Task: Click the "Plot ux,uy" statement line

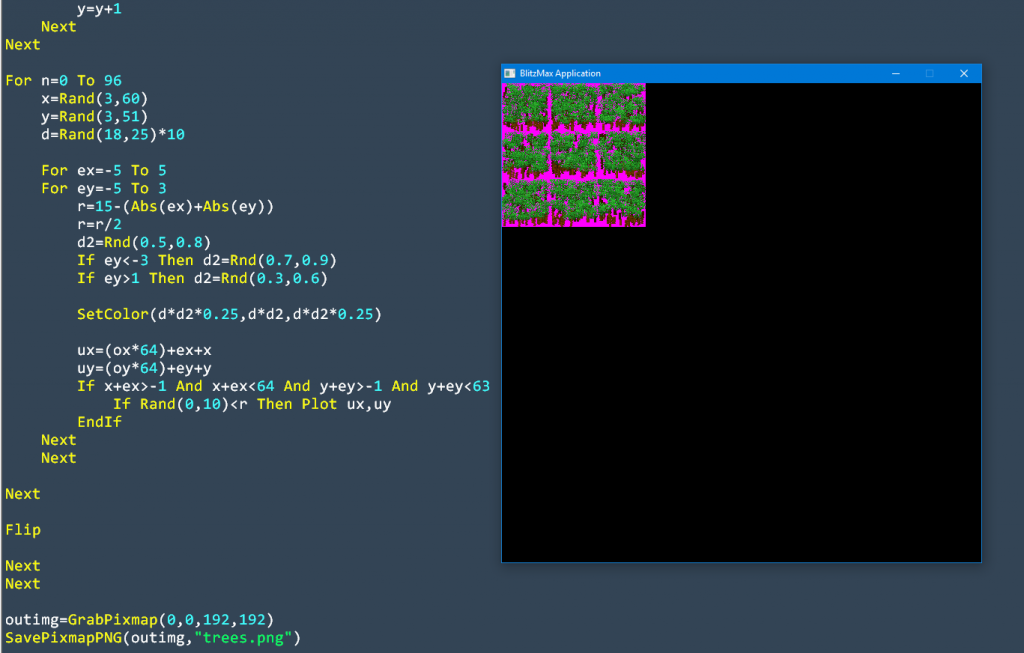Action: pyautogui.click(x=252, y=404)
